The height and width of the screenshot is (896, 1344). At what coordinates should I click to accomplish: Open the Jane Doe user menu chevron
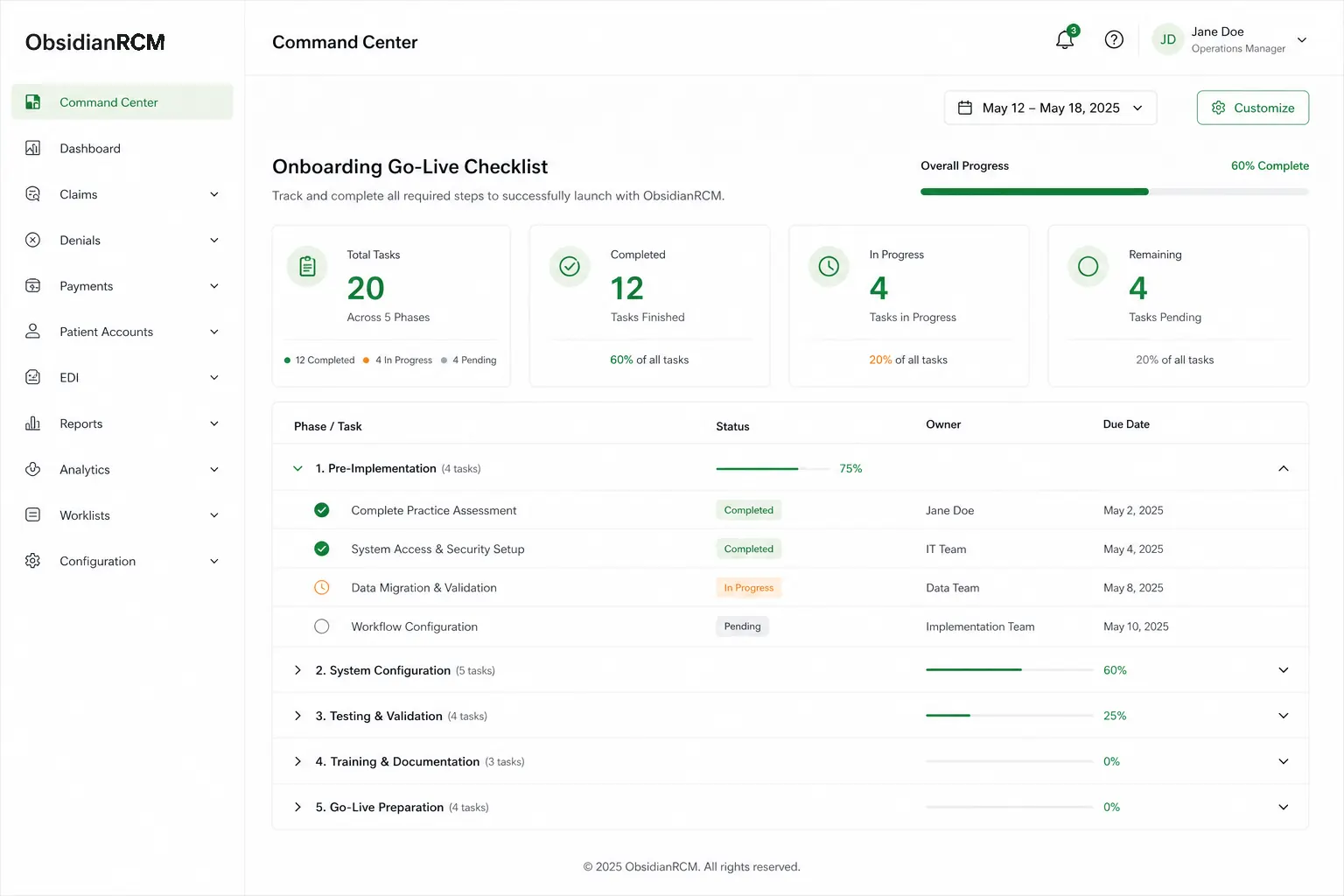tap(1302, 40)
